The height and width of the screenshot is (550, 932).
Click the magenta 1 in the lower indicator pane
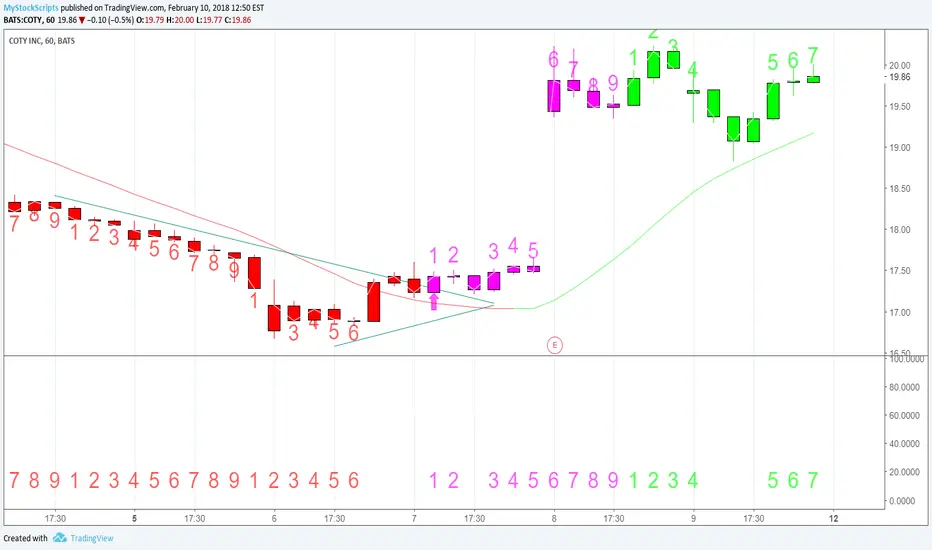[433, 480]
